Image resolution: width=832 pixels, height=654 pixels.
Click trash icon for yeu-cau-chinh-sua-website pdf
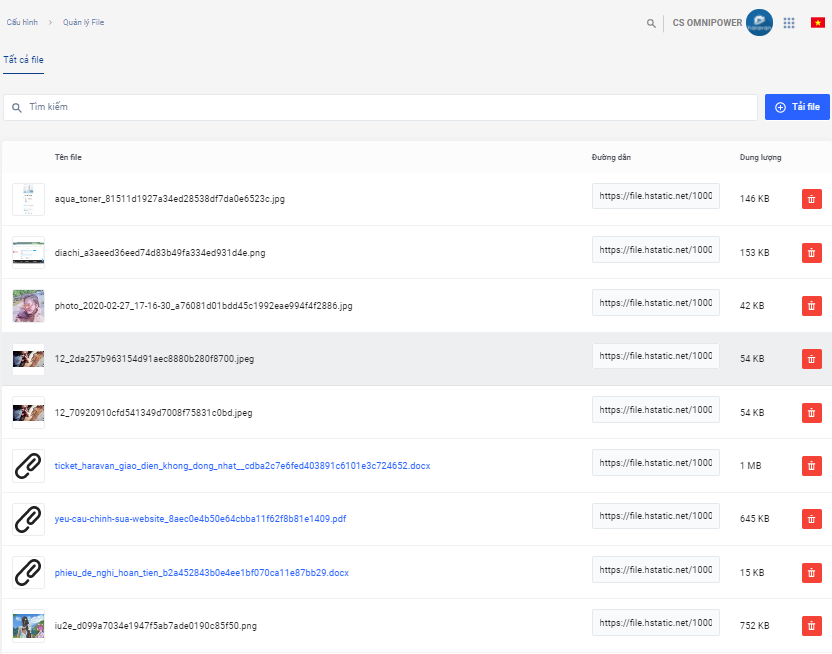tap(811, 519)
